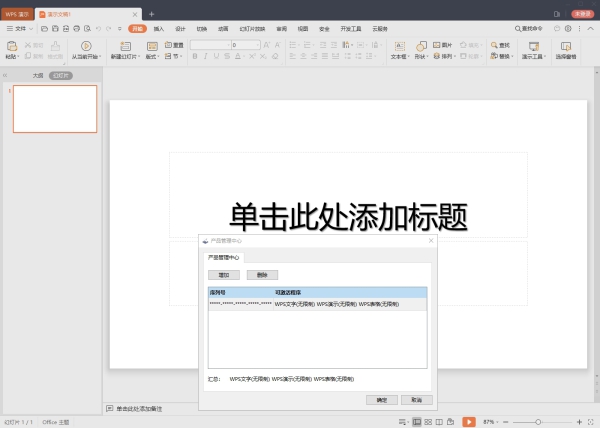Switch to Outline (大纲) view
600x428 pixels.
click(x=38, y=75)
